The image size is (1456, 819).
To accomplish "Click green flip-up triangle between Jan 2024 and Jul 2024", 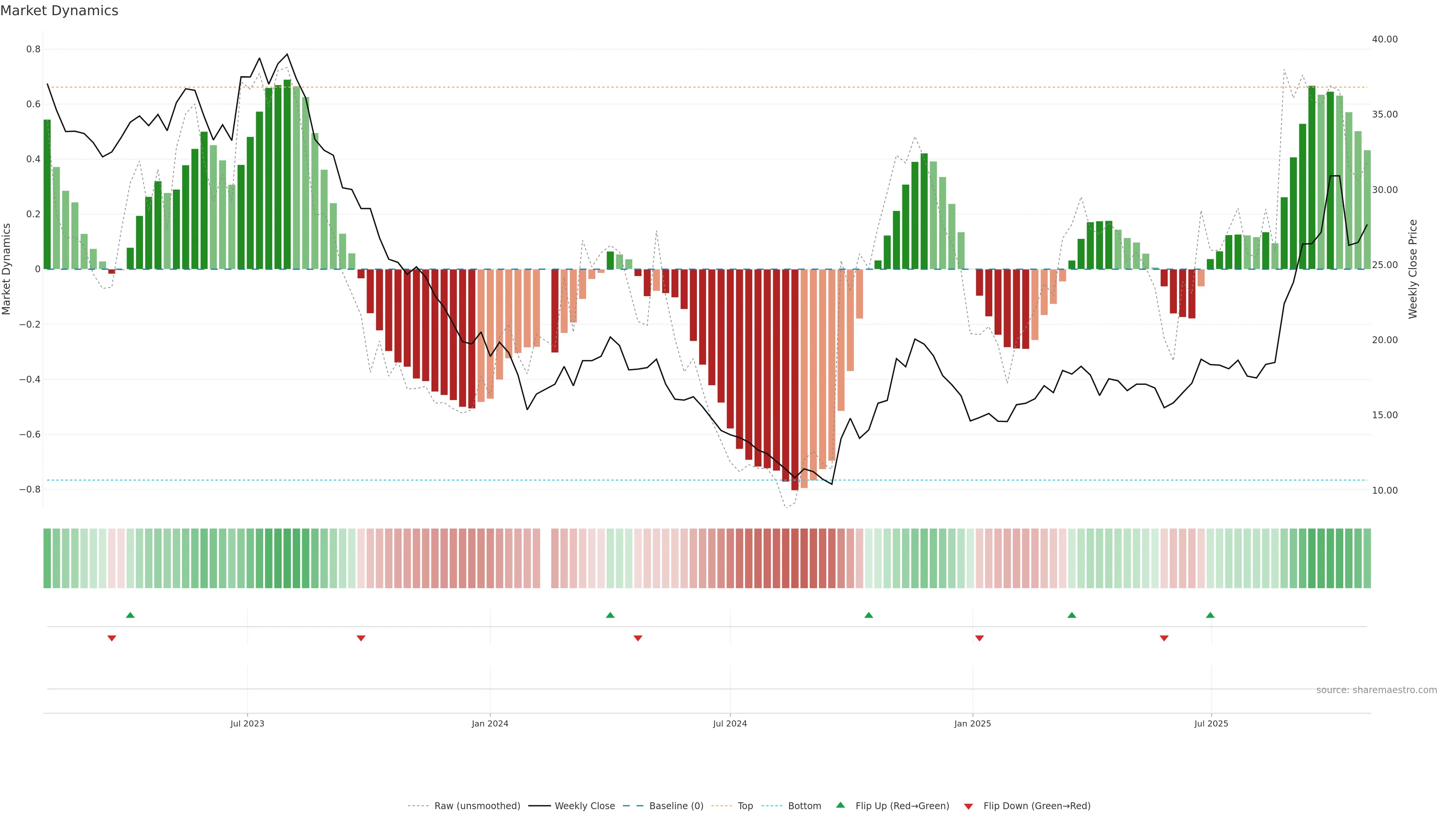I will click(x=610, y=615).
